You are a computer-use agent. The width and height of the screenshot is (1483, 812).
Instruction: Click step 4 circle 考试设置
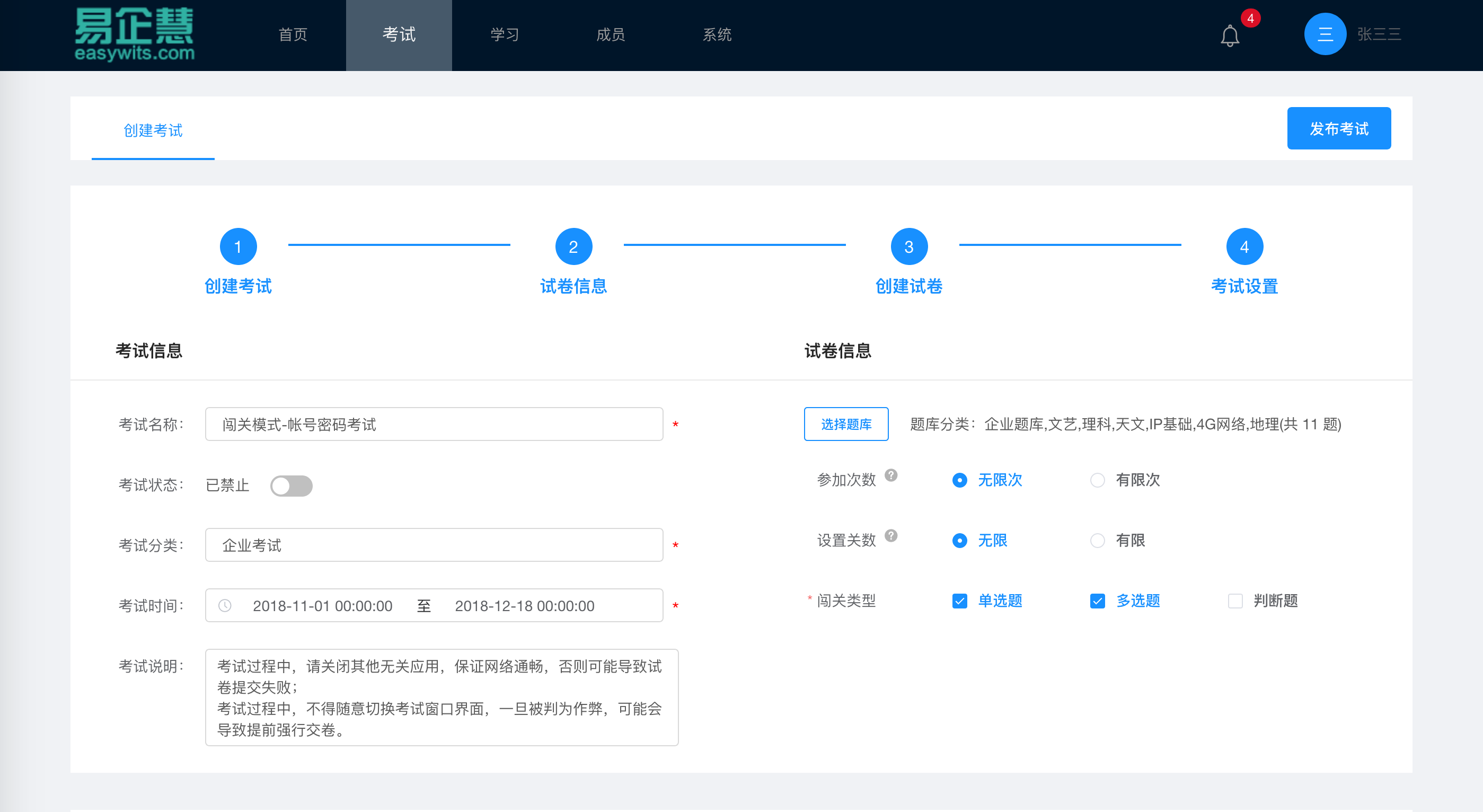(x=1244, y=246)
